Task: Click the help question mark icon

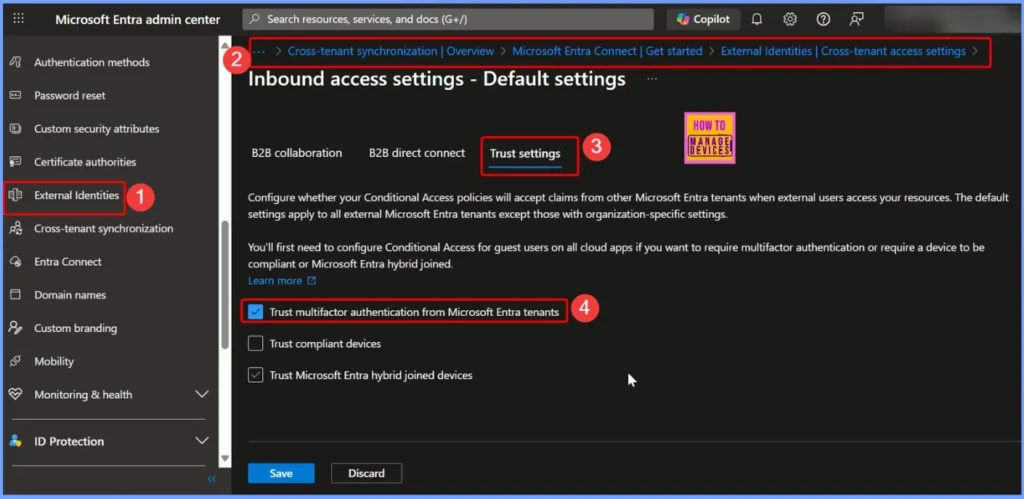Action: (823, 19)
